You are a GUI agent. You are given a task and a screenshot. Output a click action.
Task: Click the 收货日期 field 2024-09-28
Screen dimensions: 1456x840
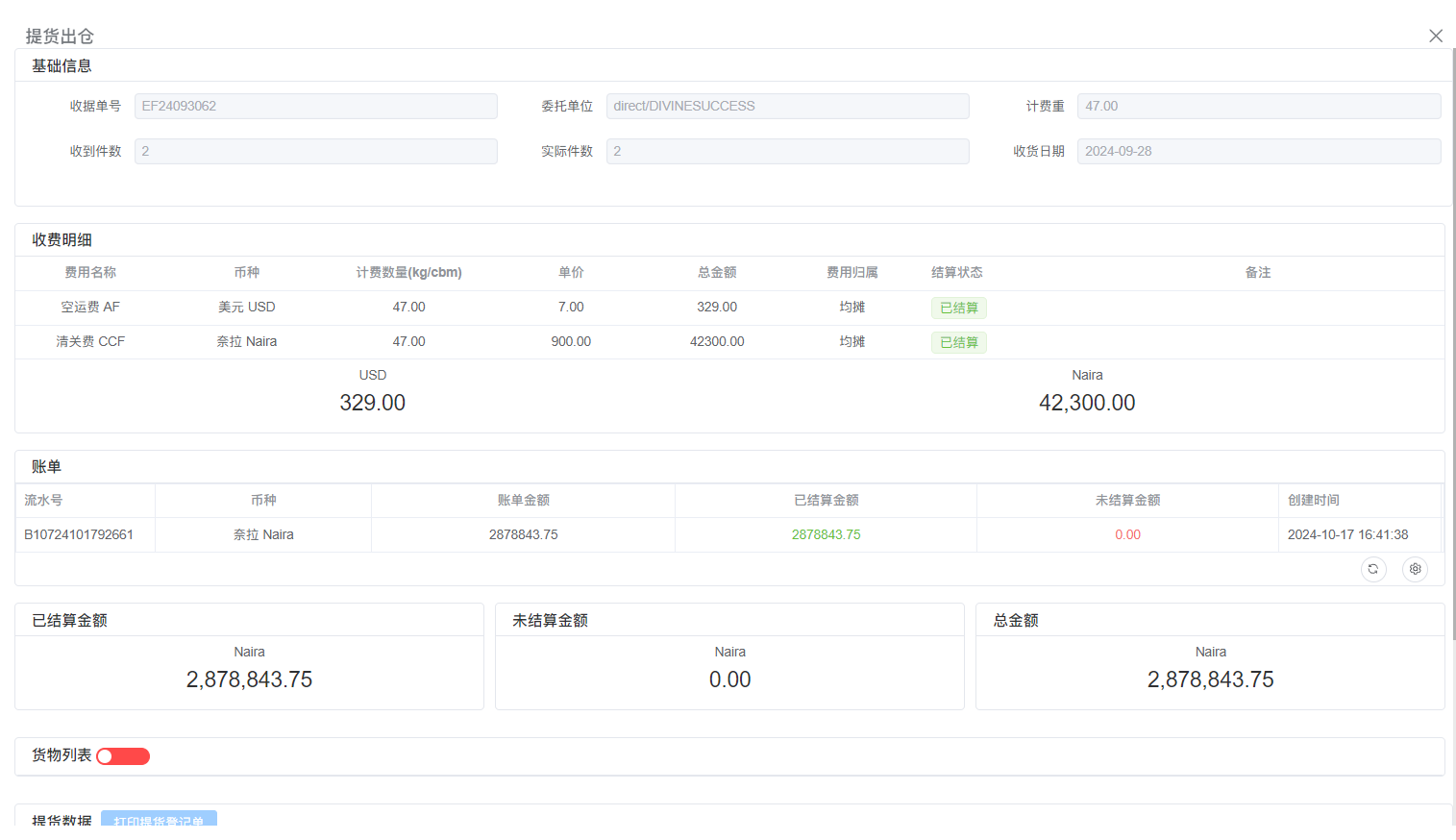click(1259, 151)
